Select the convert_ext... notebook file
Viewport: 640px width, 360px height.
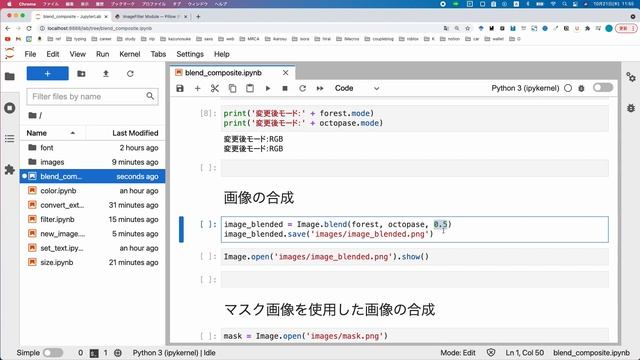point(93,205)
